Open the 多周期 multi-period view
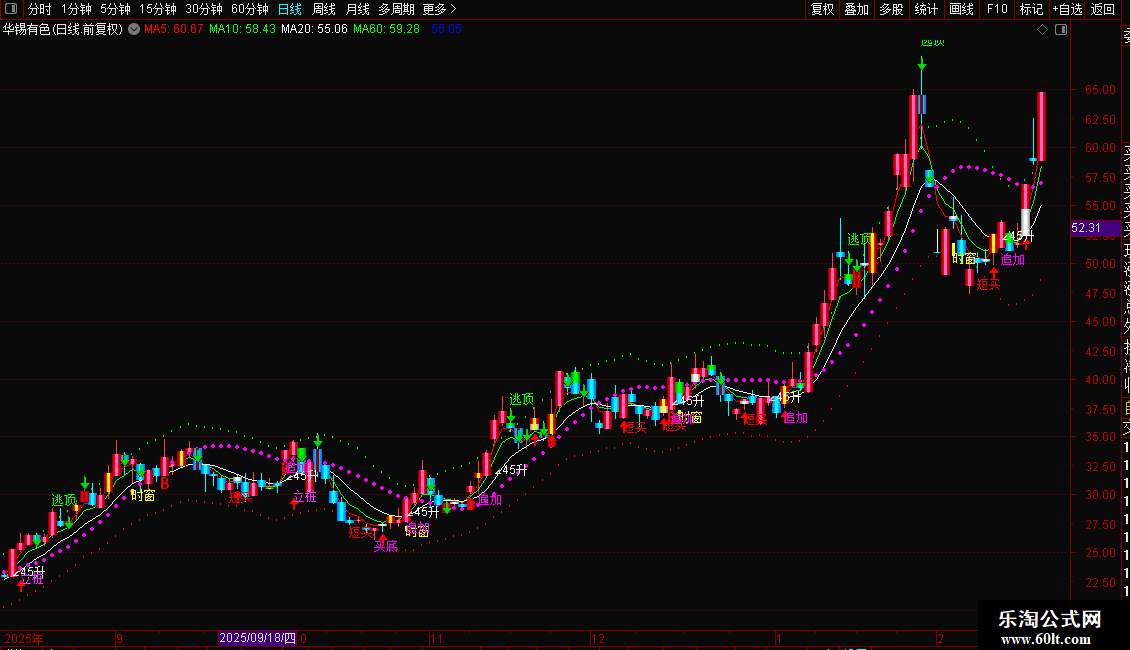The height and width of the screenshot is (650, 1130). tap(396, 9)
